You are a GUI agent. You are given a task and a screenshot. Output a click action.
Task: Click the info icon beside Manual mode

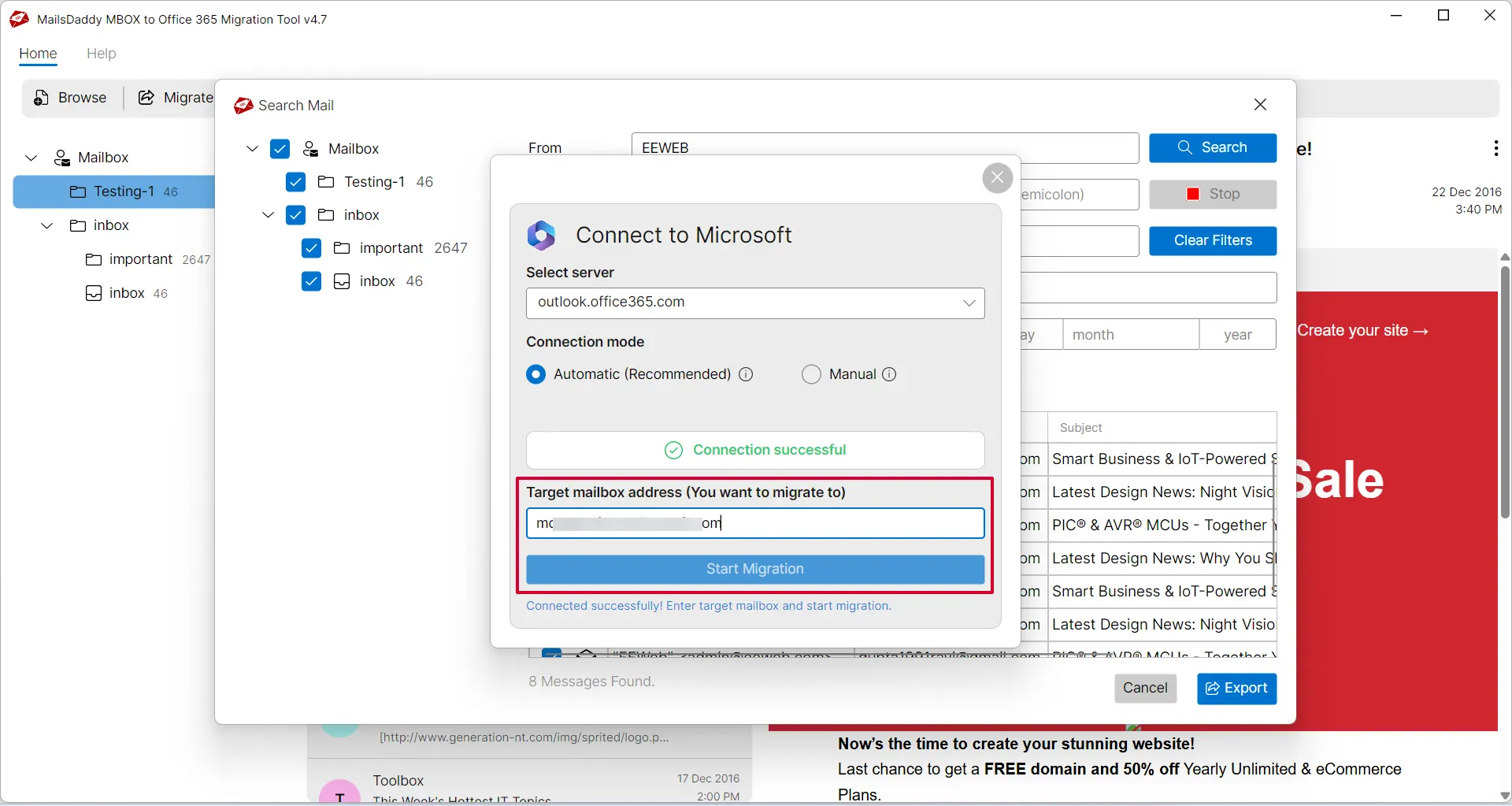pyautogui.click(x=890, y=374)
